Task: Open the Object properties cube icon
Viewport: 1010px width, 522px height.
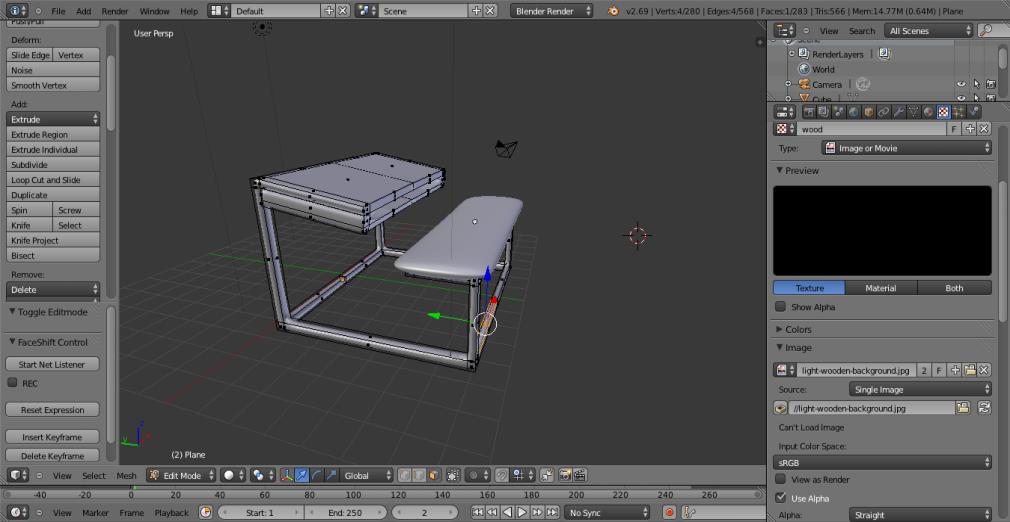Action: pos(869,112)
